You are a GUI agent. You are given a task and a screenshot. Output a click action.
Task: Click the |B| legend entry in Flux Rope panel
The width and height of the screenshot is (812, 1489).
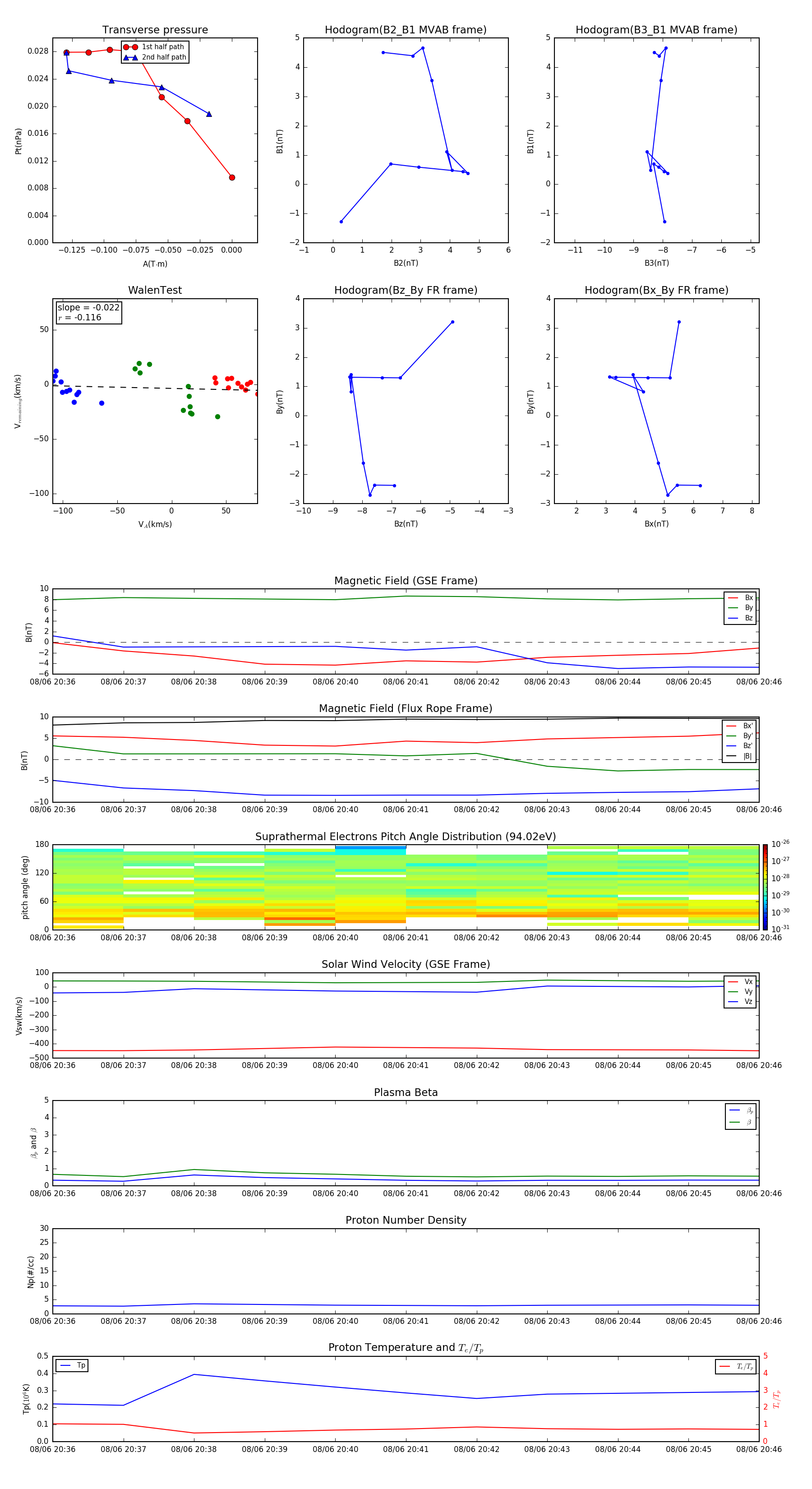point(739,756)
